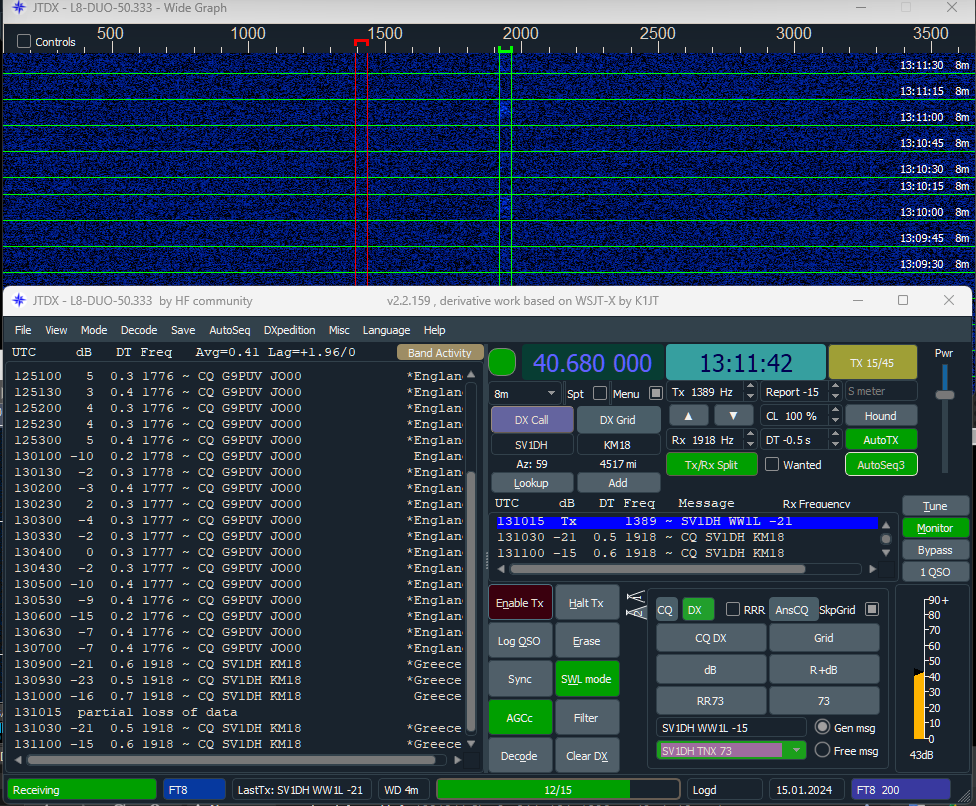Open the View menu

click(56, 330)
